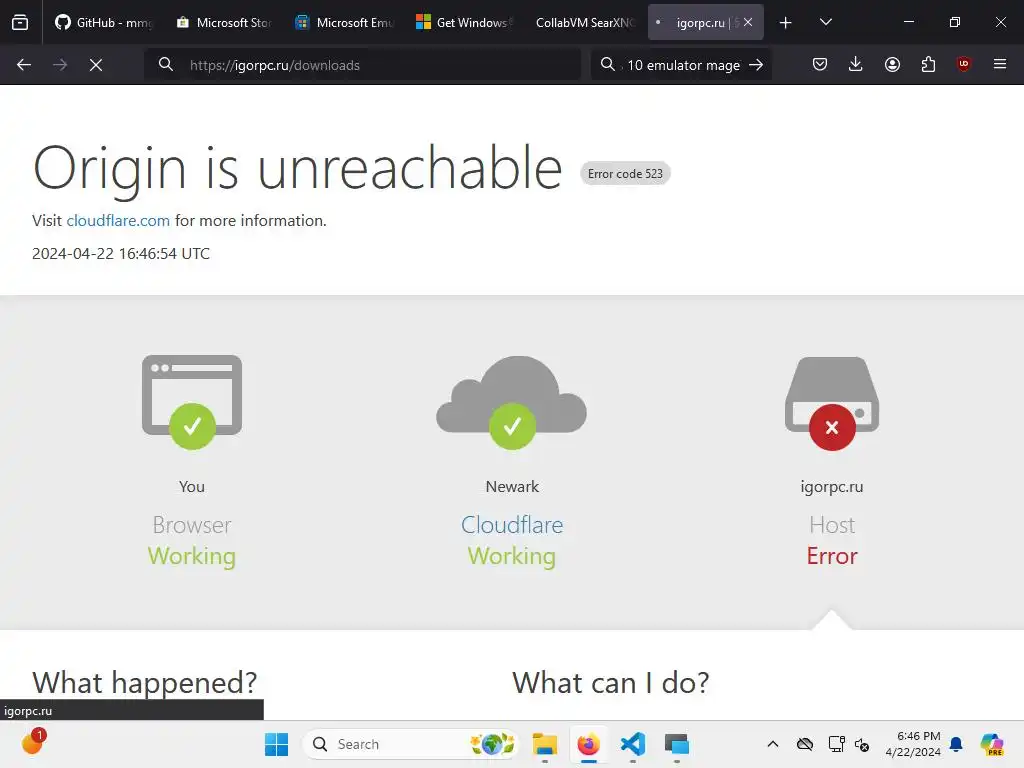Open the Firefox hamburger menu
The height and width of the screenshot is (768, 1024).
1000,64
